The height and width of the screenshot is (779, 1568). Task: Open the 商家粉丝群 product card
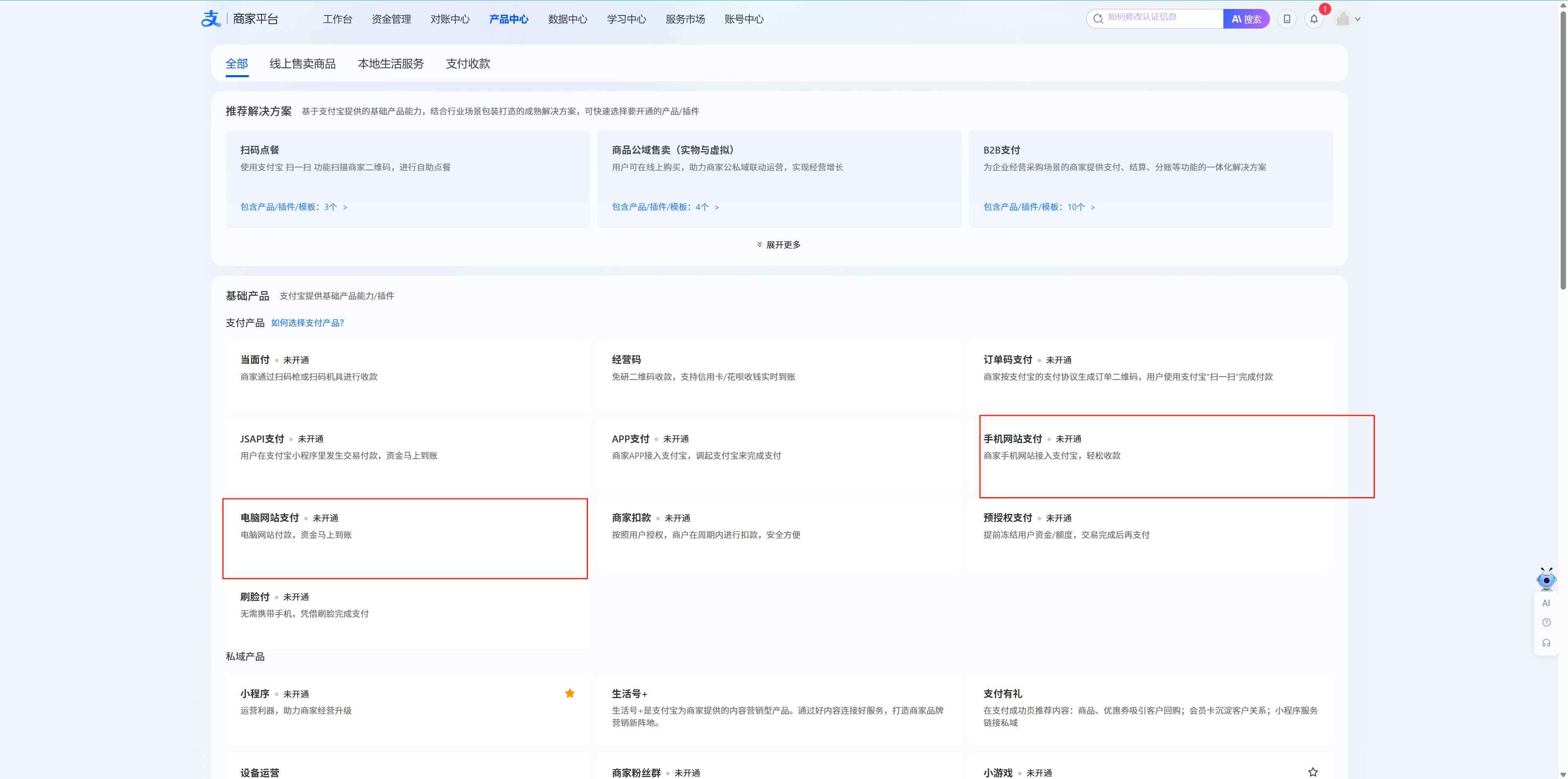[x=779, y=766]
